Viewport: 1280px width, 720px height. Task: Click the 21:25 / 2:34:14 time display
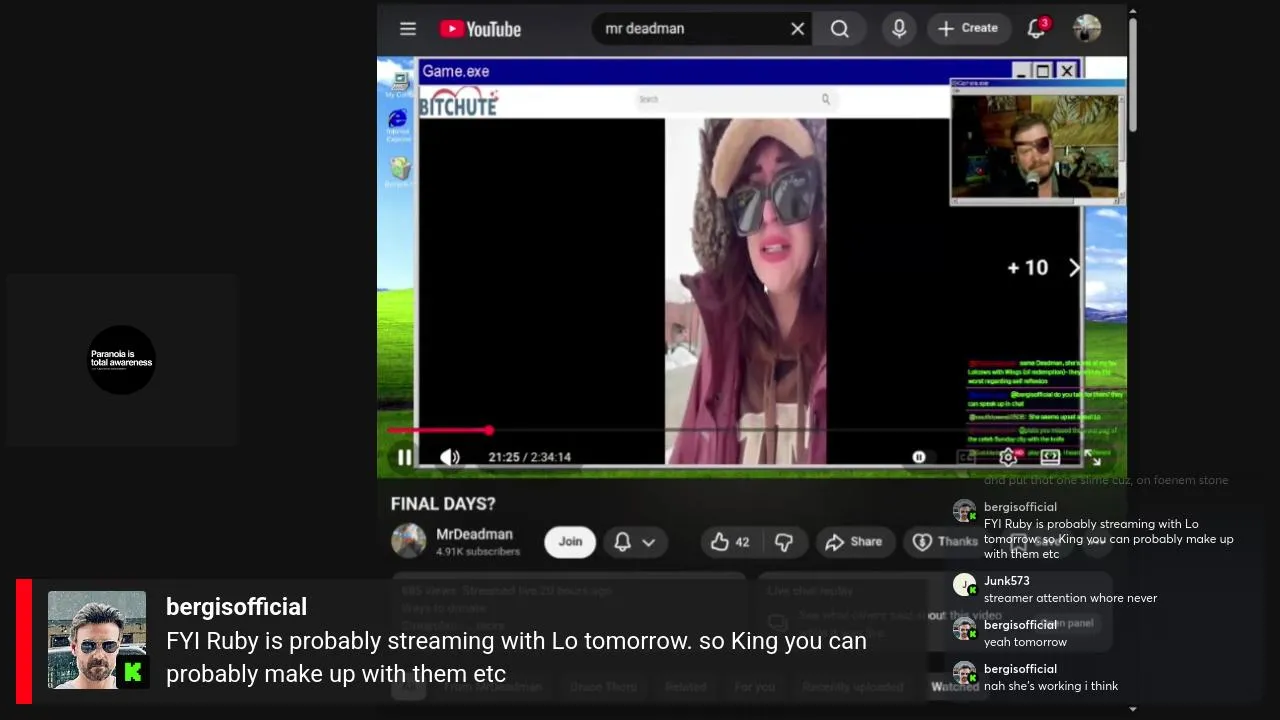point(529,457)
